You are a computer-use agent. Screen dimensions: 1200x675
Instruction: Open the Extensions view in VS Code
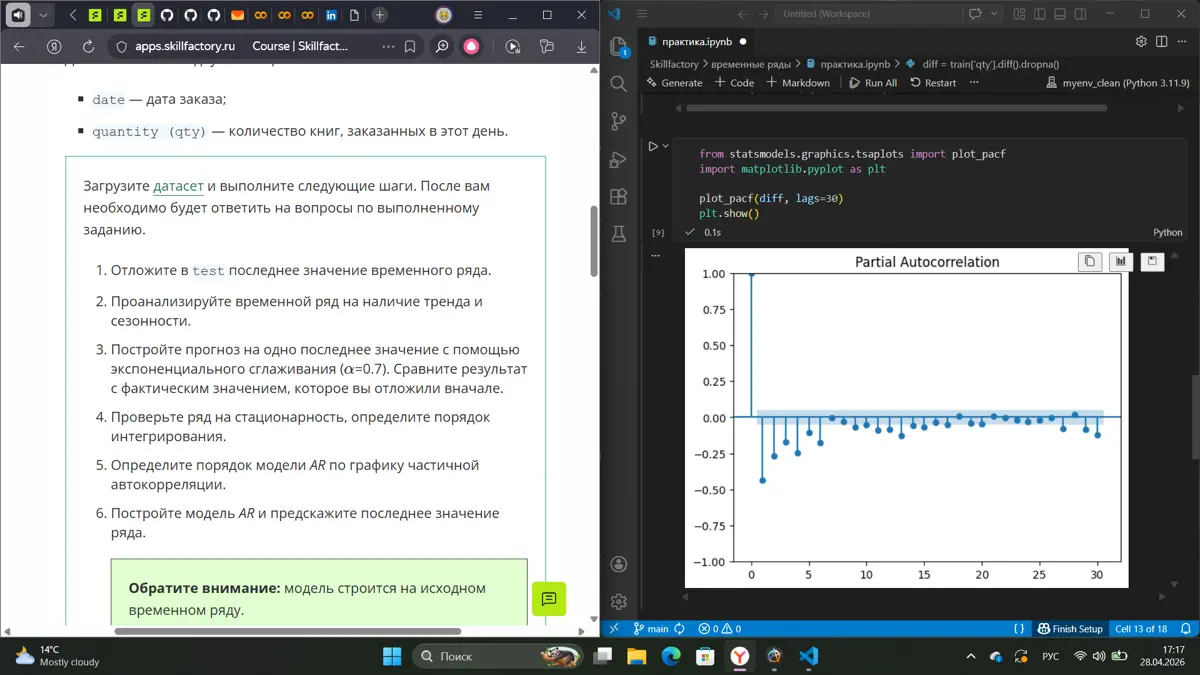(619, 197)
